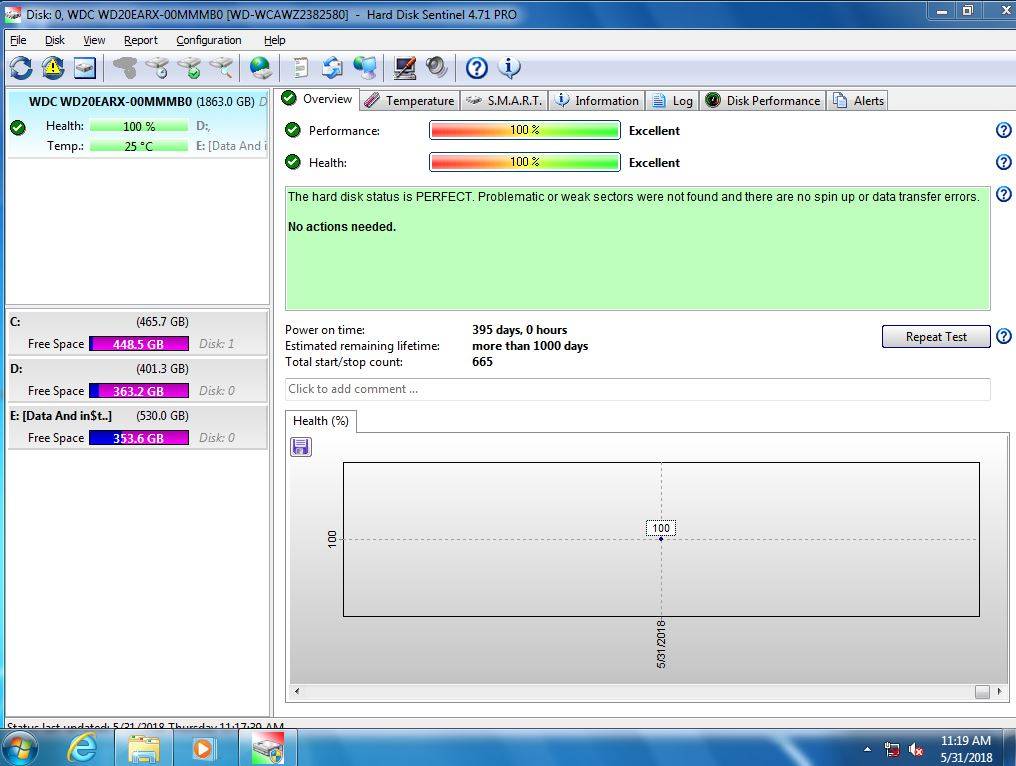Click the muted volume tray icon
Viewport: 1016px width, 766px height.
(x=916, y=750)
